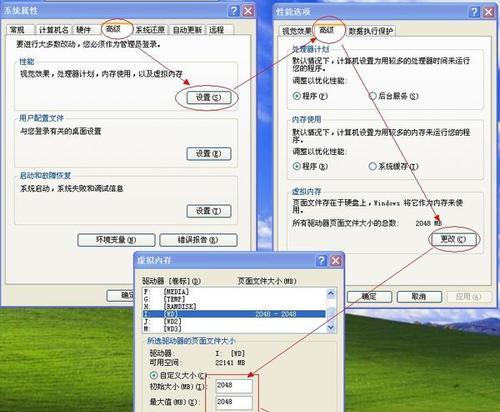500x412 pixels.
Task: Open the 视觉效果 tab in 性能选项
Action: tap(296, 31)
